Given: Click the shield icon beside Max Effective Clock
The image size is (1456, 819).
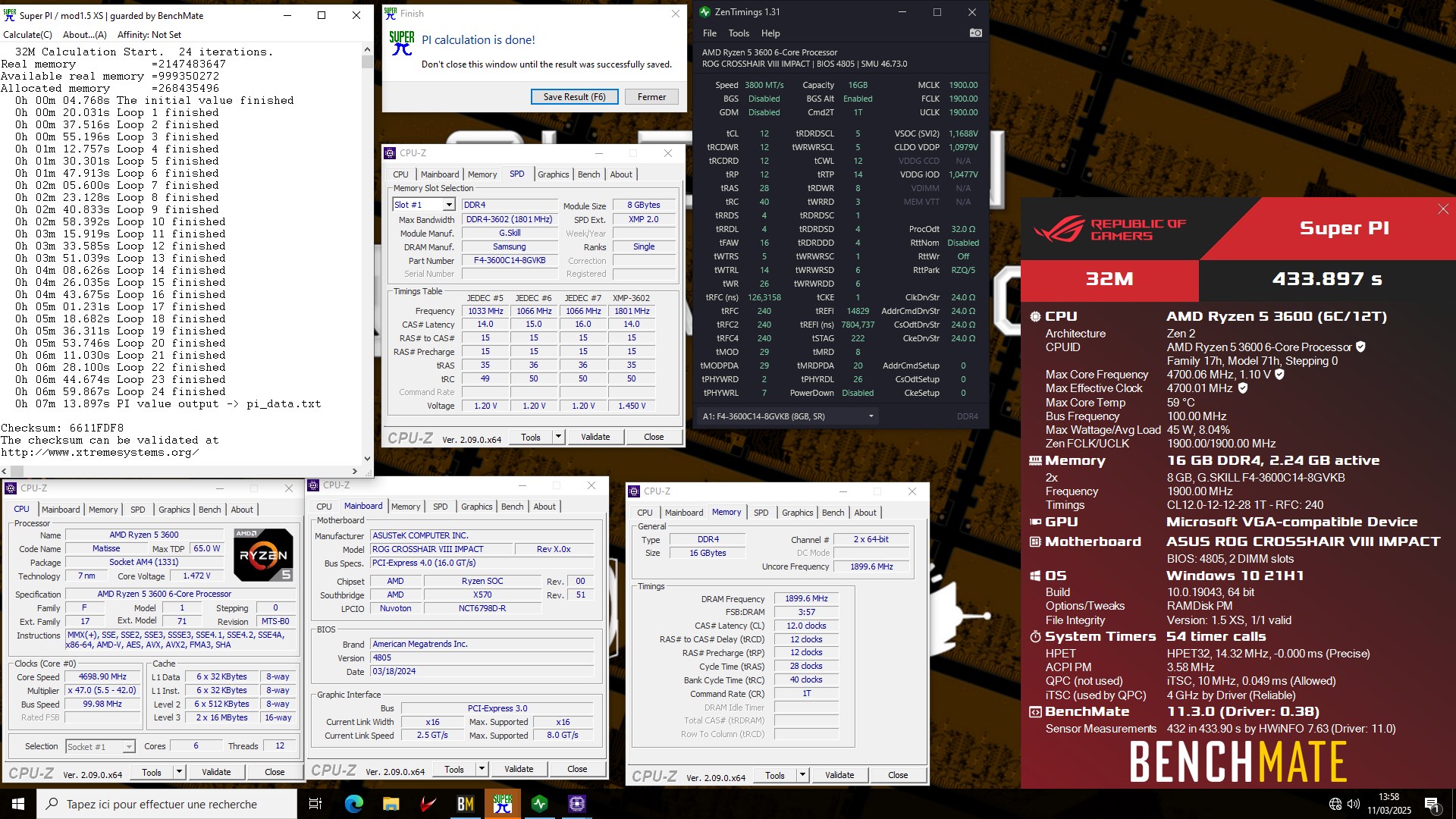Looking at the screenshot, I should (1242, 388).
